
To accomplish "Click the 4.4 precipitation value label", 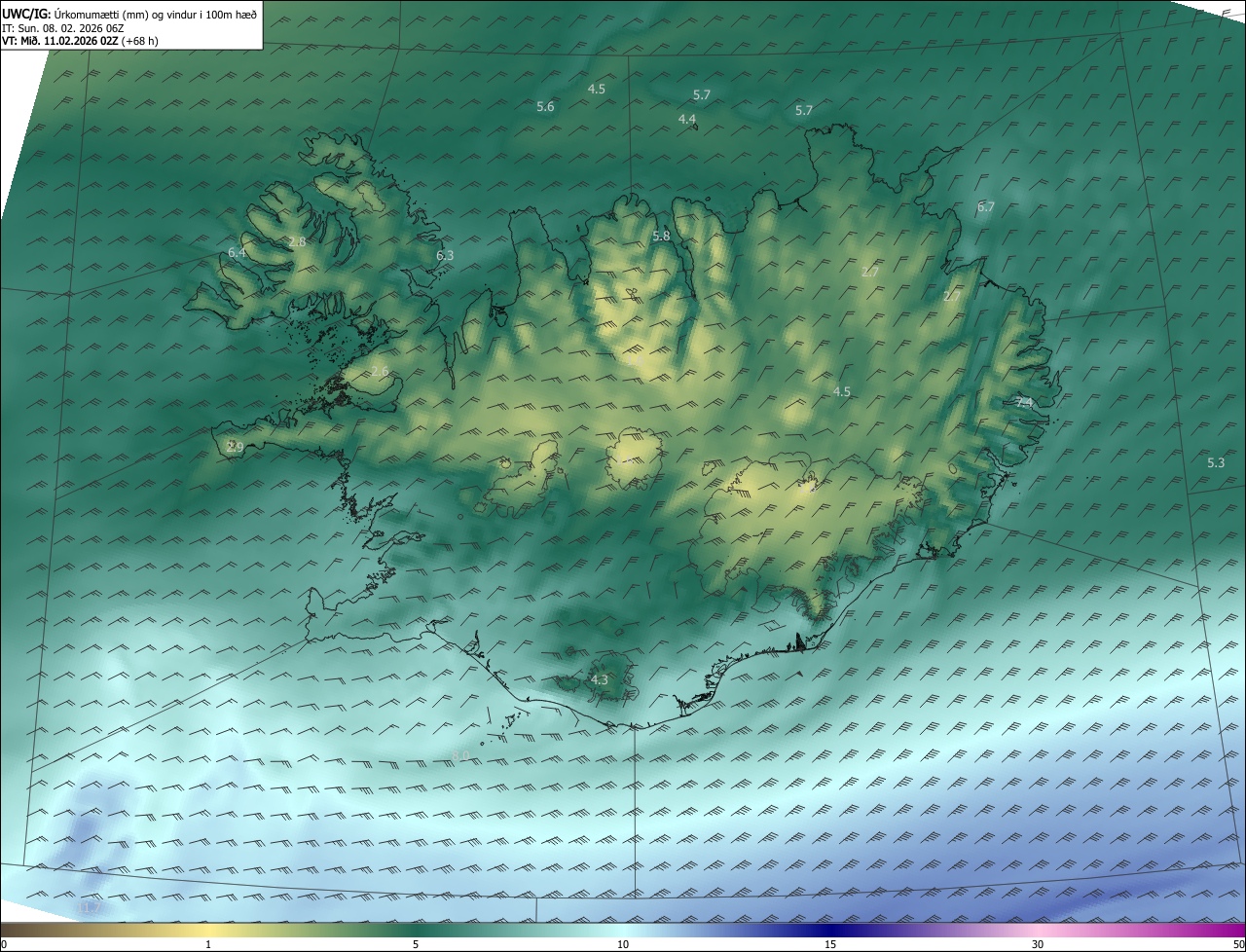I will (687, 119).
